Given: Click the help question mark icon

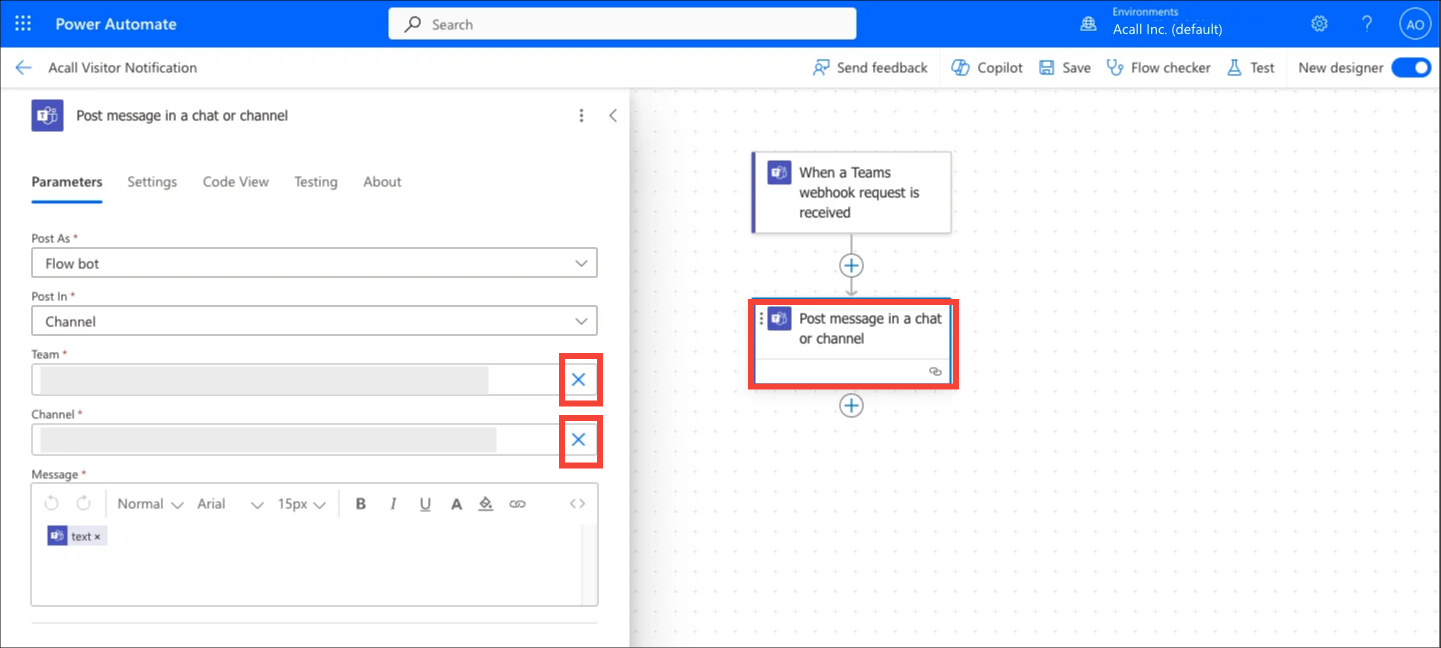Looking at the screenshot, I should 1367,24.
